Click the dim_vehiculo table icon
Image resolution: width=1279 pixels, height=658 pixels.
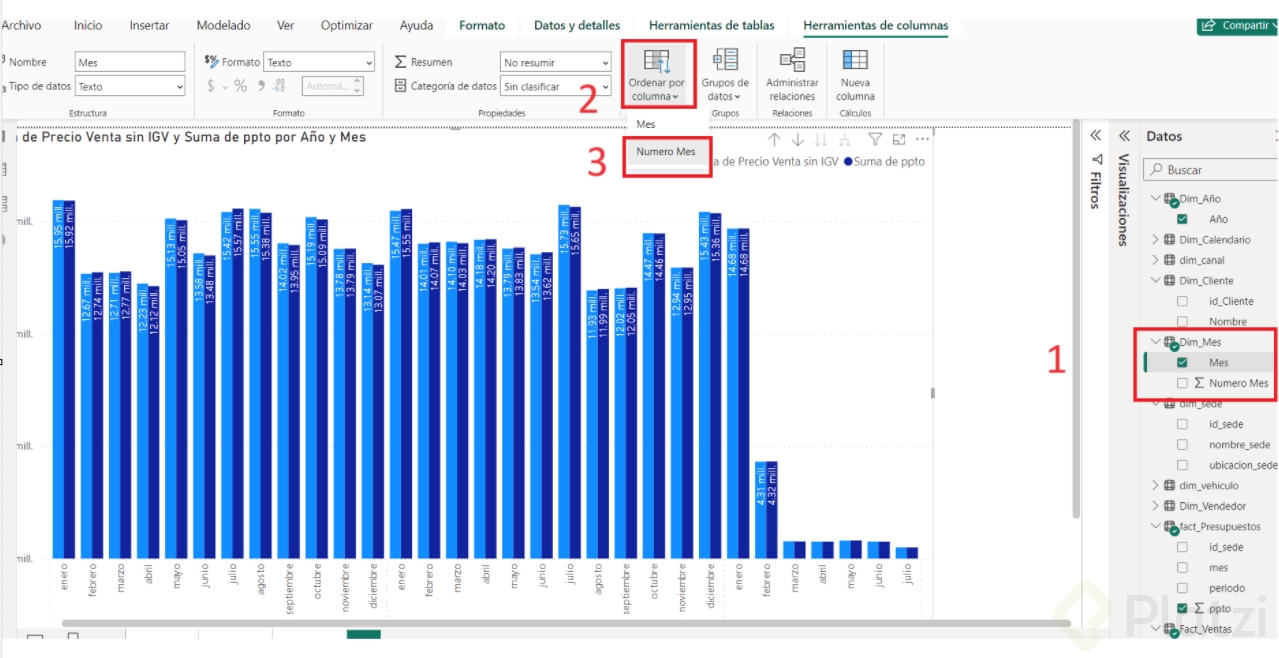pos(1169,485)
